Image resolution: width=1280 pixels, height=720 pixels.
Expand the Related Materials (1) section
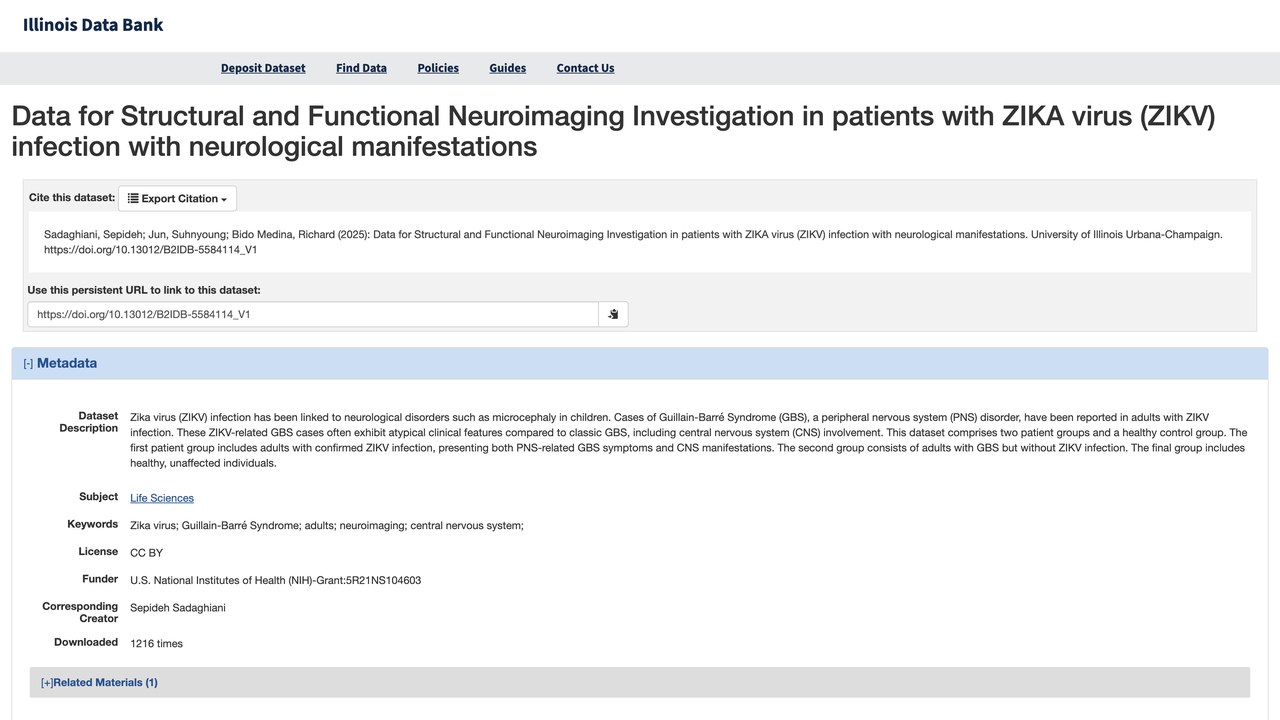coord(99,683)
